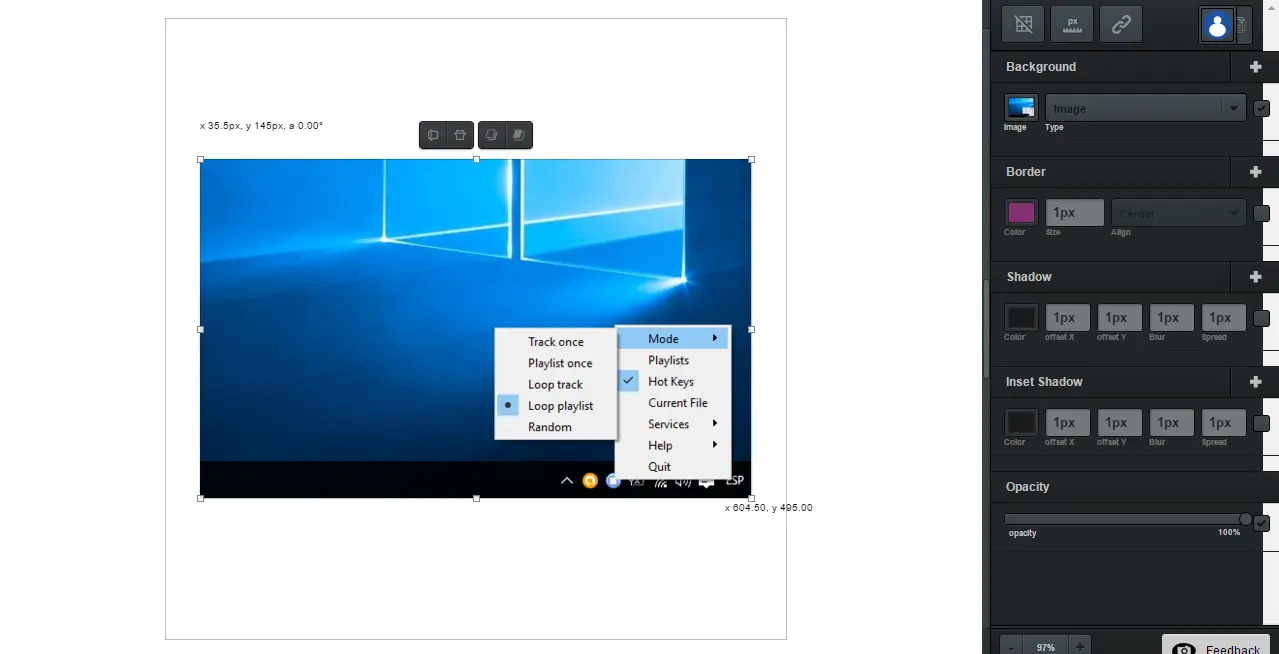The width and height of the screenshot is (1279, 654).
Task: Open the Border Align dropdown showing Center
Action: [x=1179, y=213]
